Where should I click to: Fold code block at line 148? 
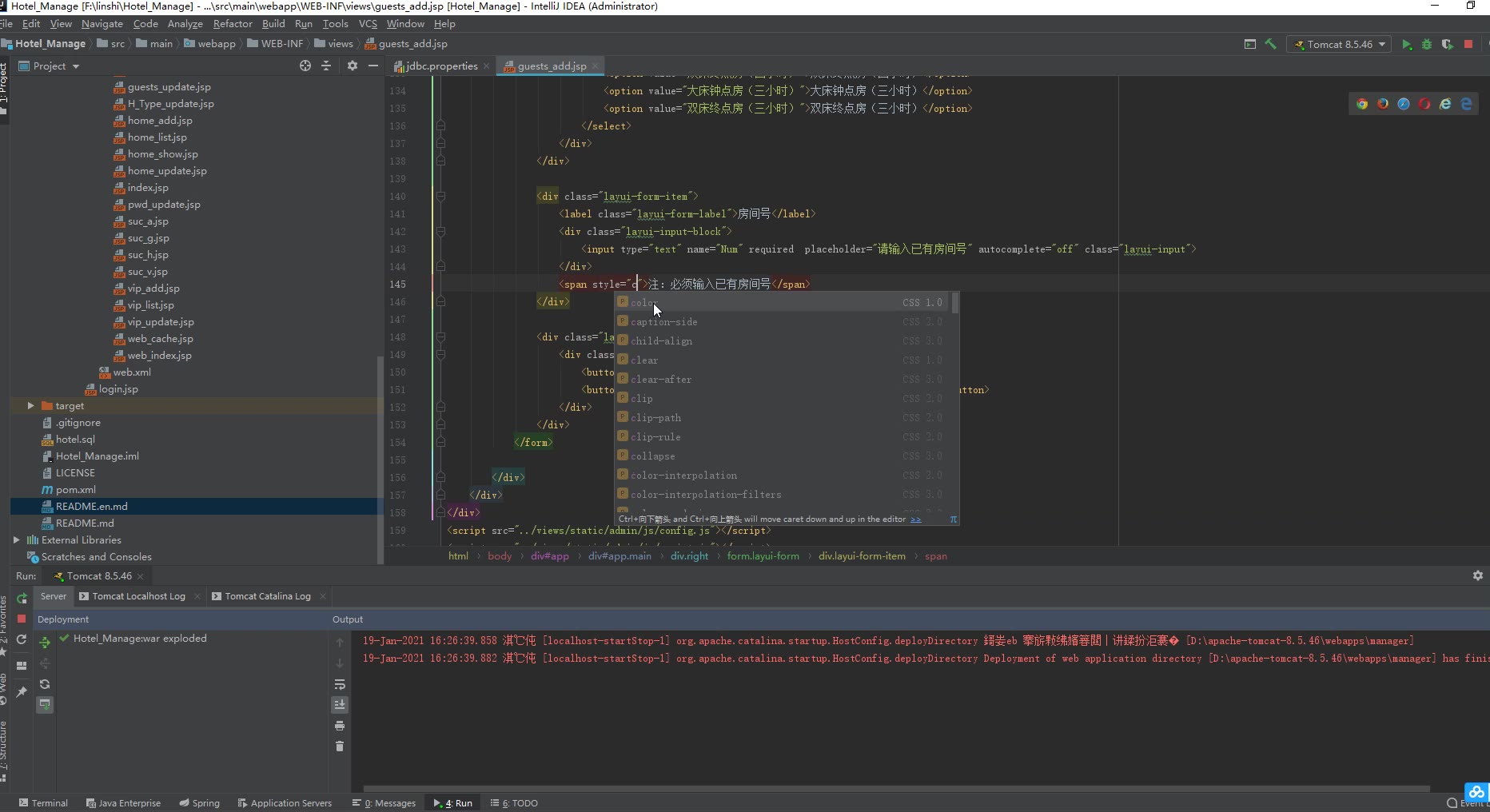pyautogui.click(x=440, y=337)
